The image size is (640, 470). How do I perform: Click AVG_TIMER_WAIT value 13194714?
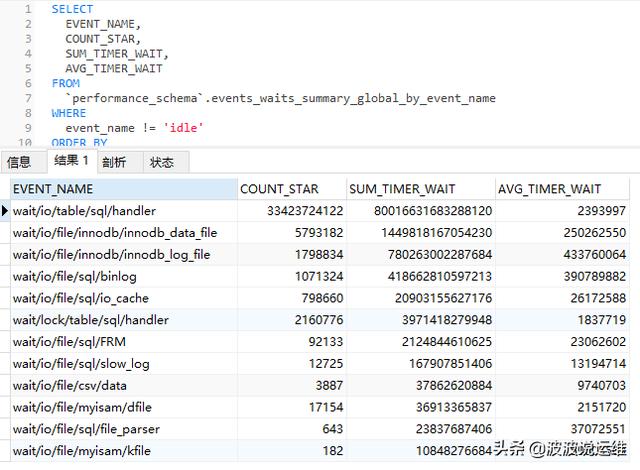598,364
